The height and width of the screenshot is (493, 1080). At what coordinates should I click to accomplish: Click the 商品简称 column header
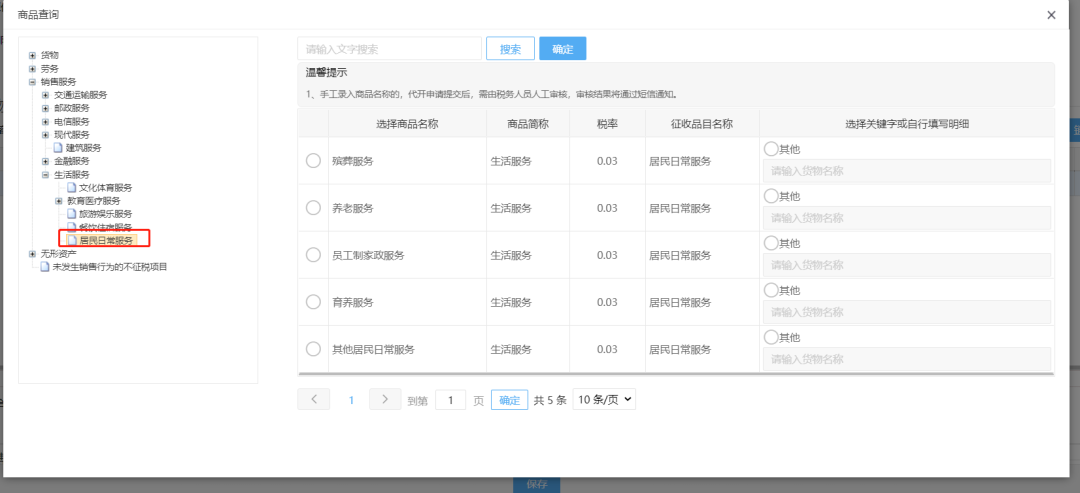pos(528,124)
